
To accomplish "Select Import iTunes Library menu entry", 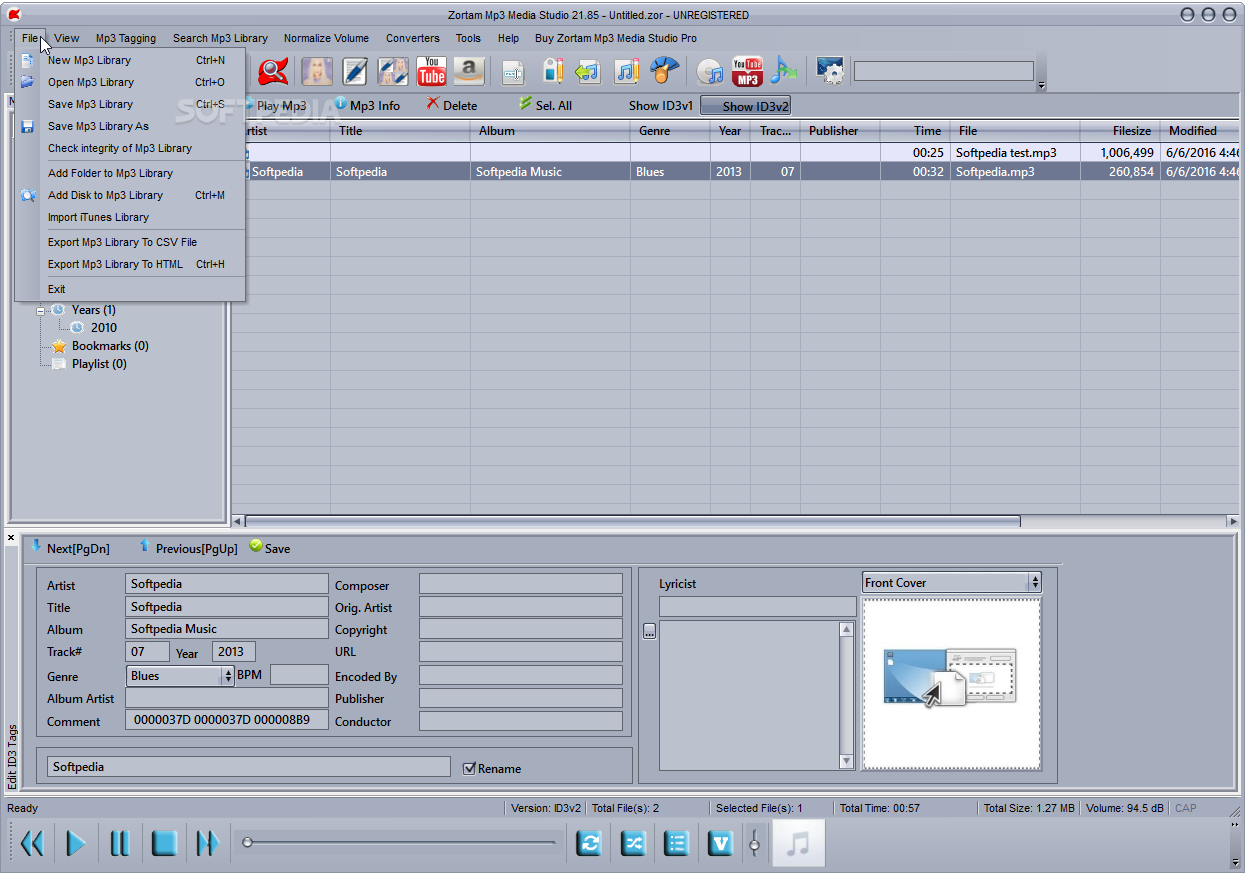I will [130, 217].
